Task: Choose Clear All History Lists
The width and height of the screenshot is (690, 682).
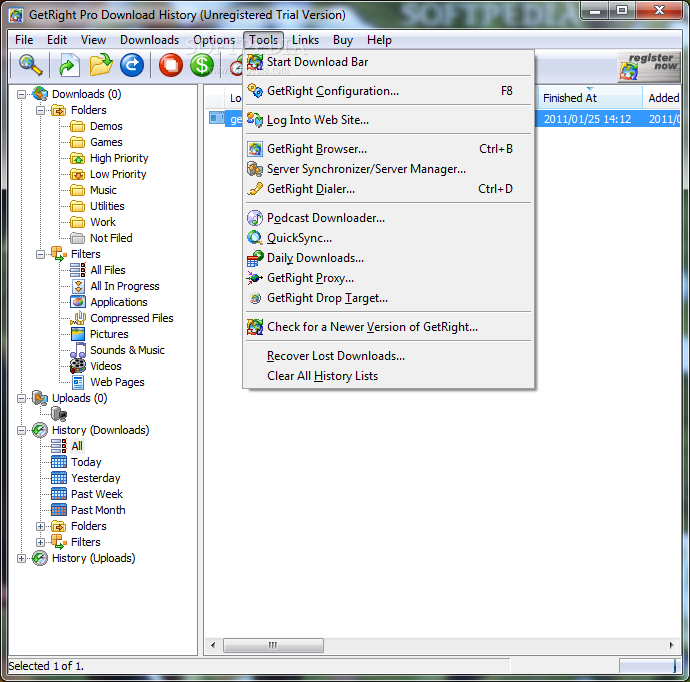Action: [x=389, y=376]
